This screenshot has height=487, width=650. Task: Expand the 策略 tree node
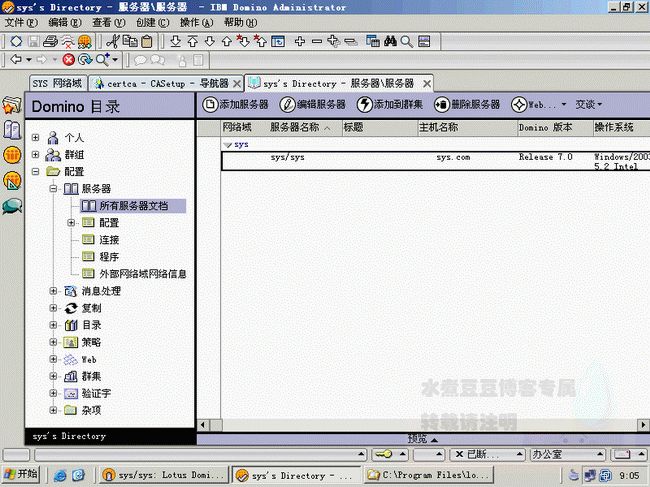(x=53, y=342)
